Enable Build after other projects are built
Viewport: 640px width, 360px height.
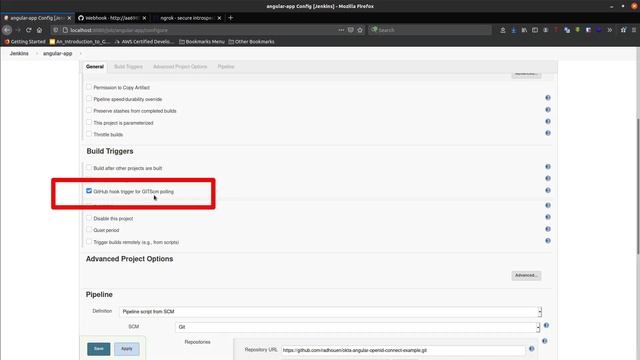point(89,167)
